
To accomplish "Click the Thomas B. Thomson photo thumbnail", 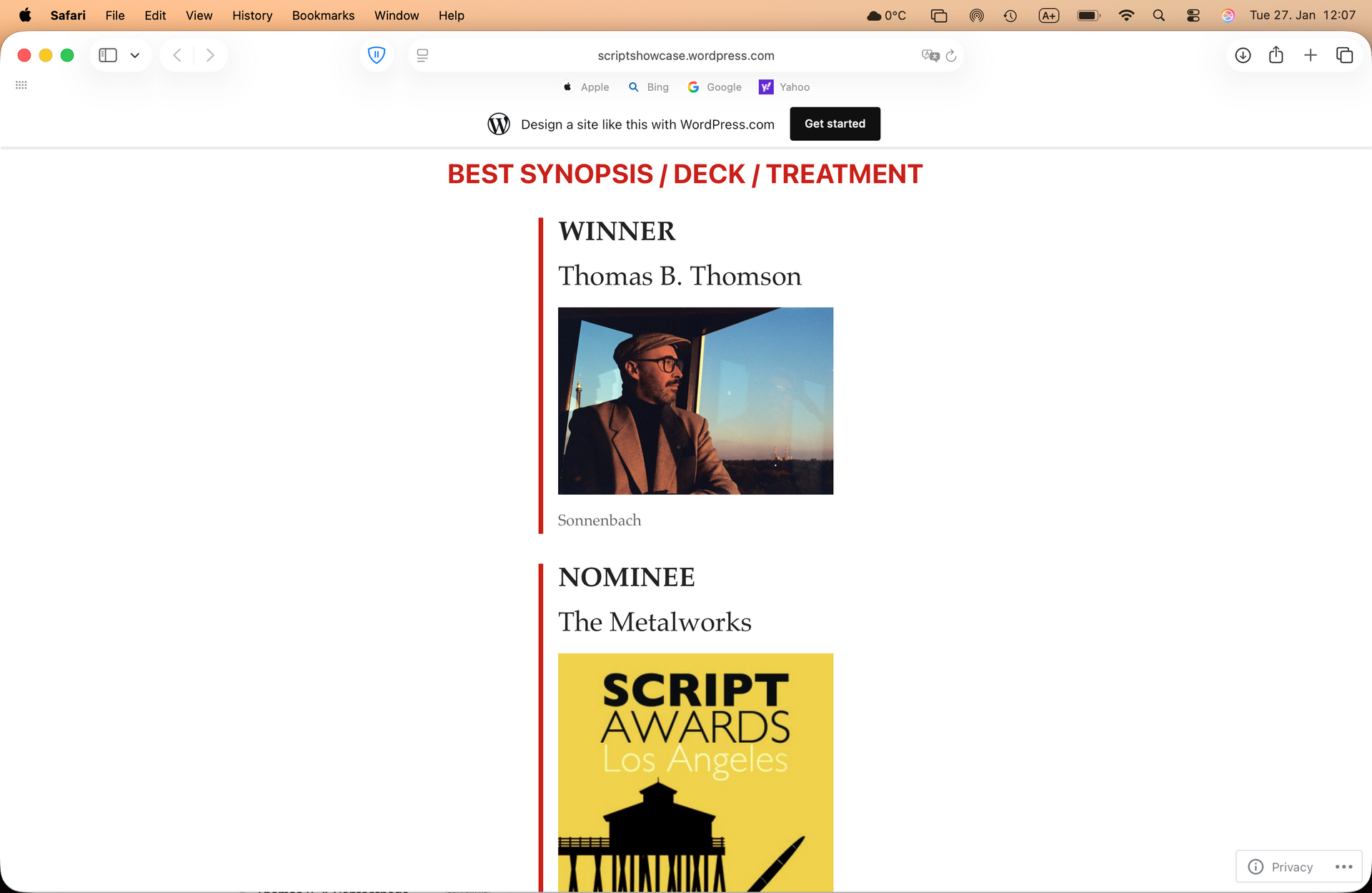I will tap(695, 400).
